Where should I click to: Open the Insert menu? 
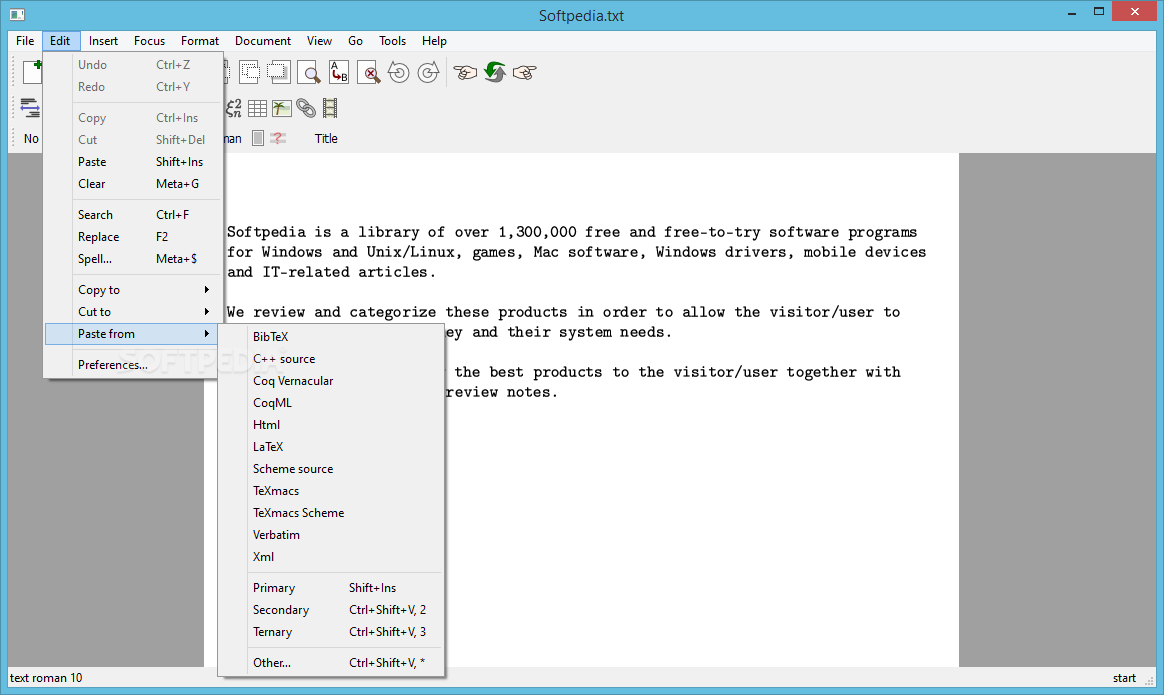103,41
